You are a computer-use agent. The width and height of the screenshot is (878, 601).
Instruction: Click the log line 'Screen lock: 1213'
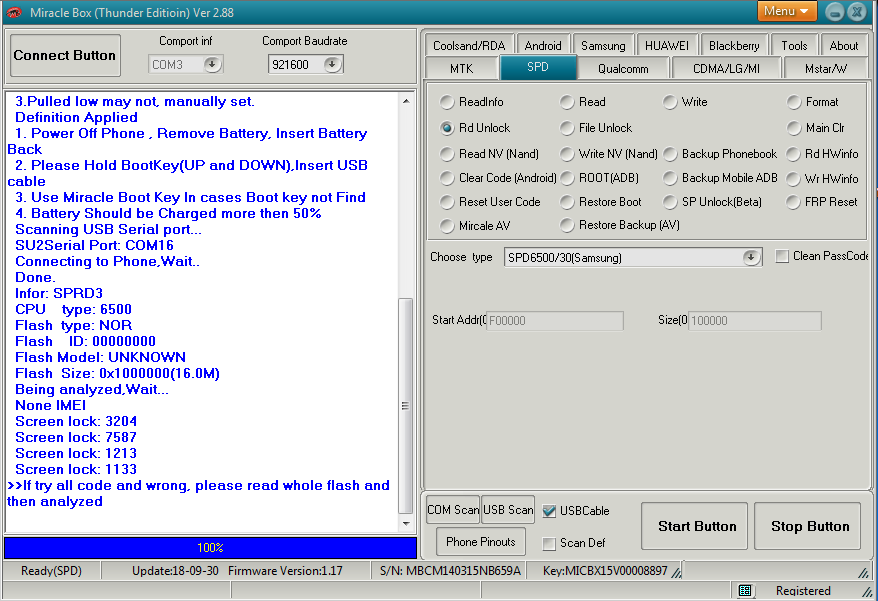[76, 453]
